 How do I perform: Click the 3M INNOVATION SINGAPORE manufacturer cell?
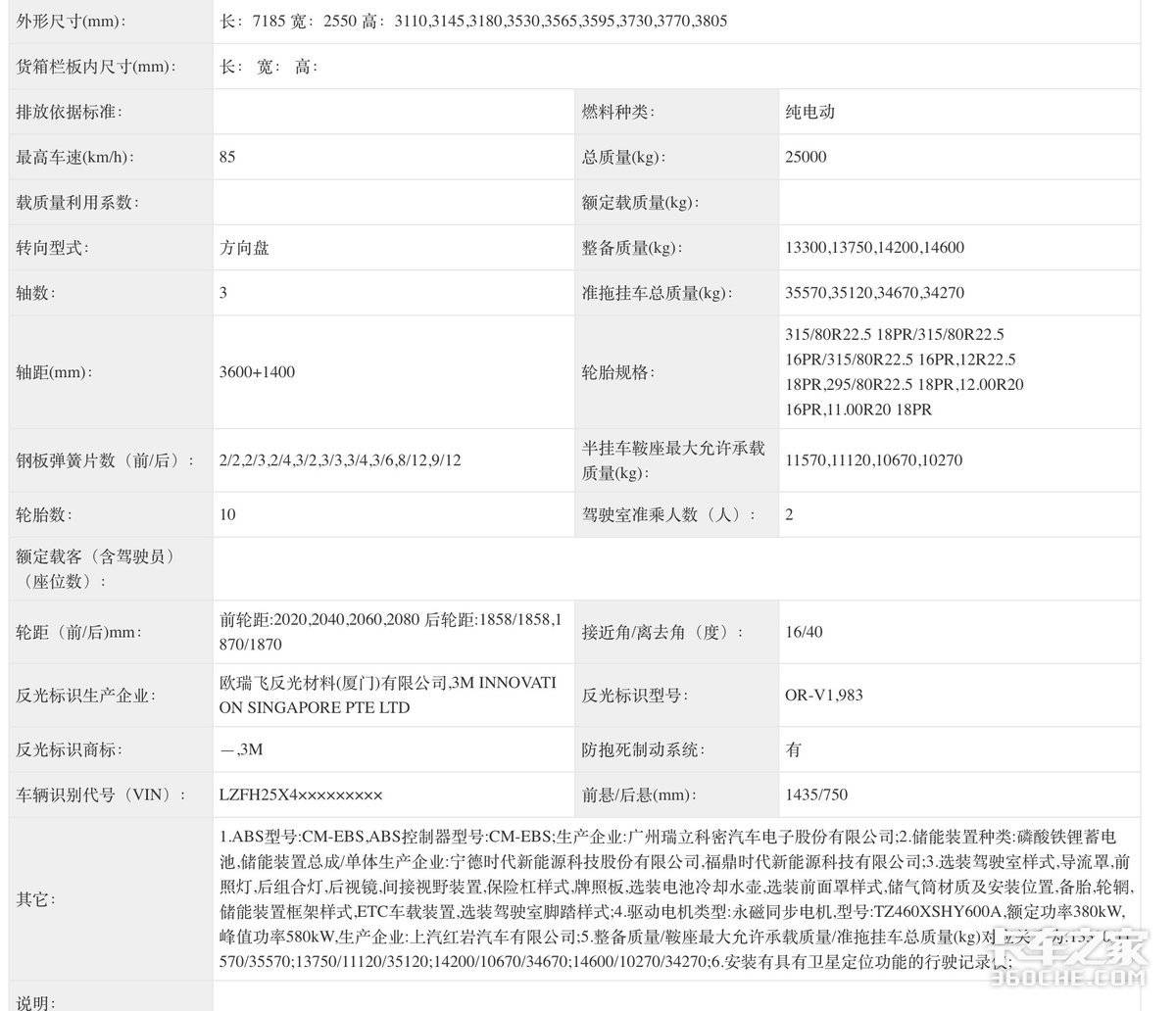388,696
